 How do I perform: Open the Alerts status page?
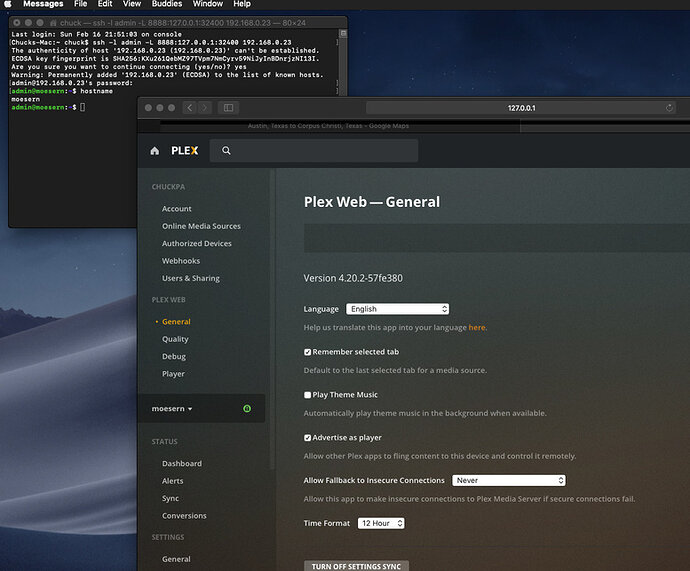coord(172,481)
